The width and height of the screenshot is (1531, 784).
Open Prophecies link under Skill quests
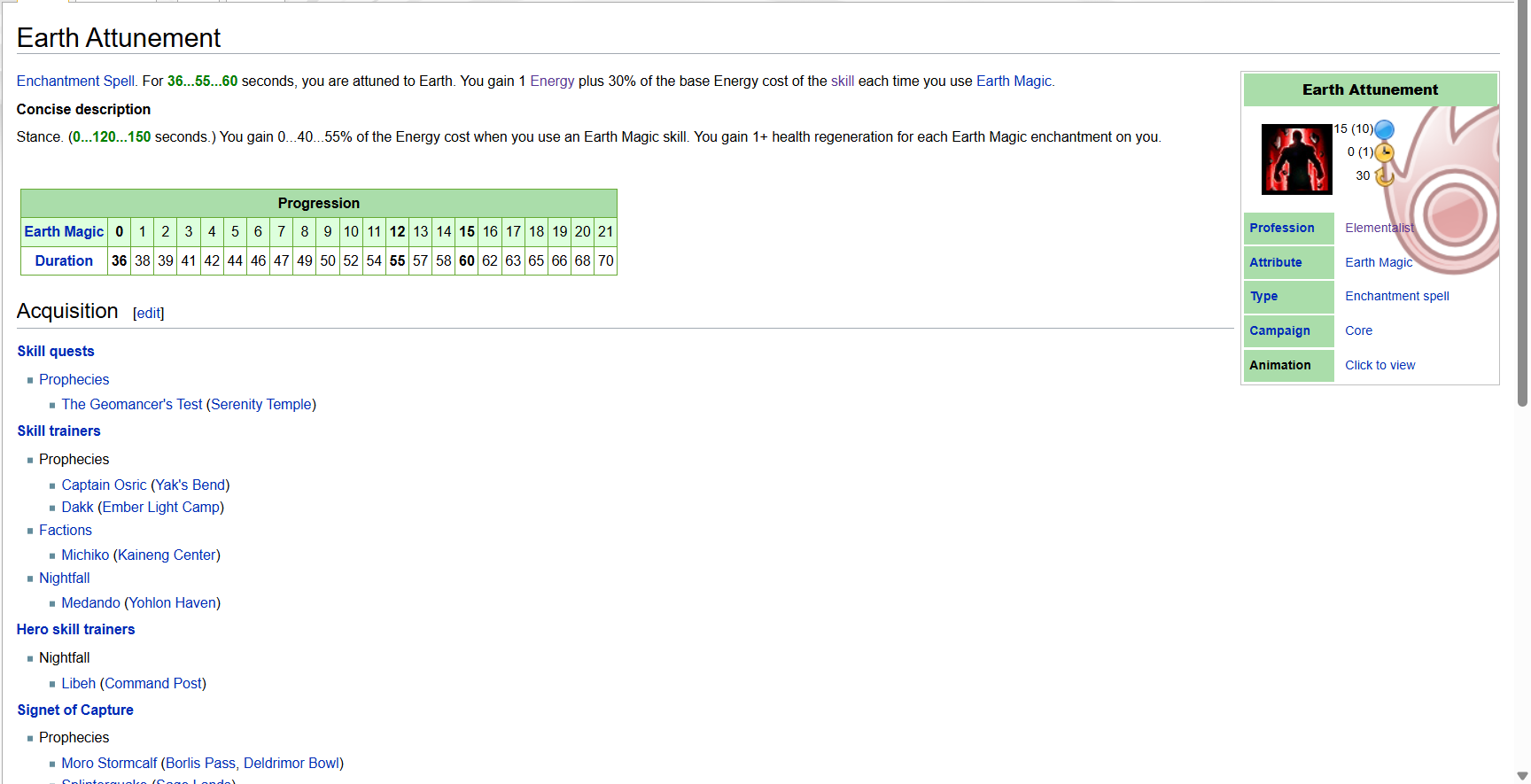74,379
